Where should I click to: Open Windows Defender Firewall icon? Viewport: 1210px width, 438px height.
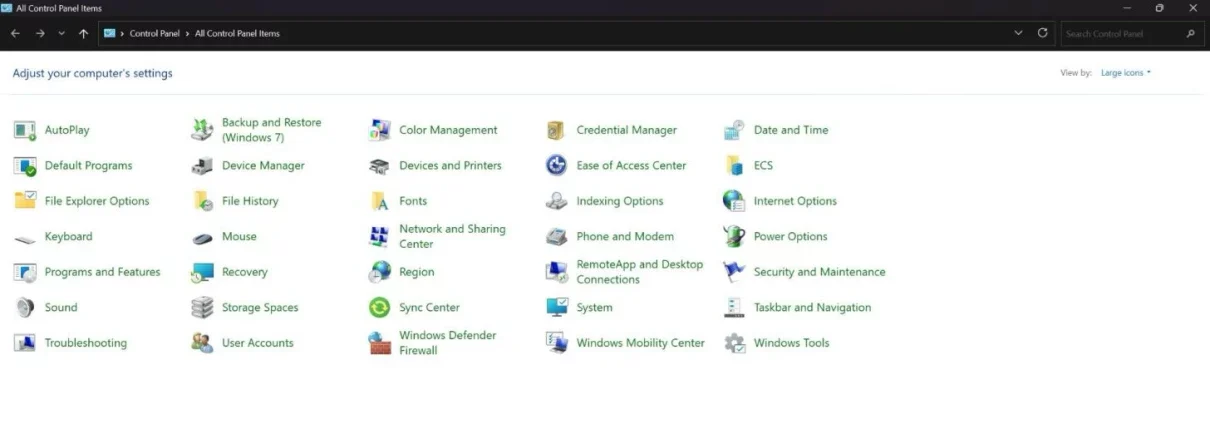380,343
